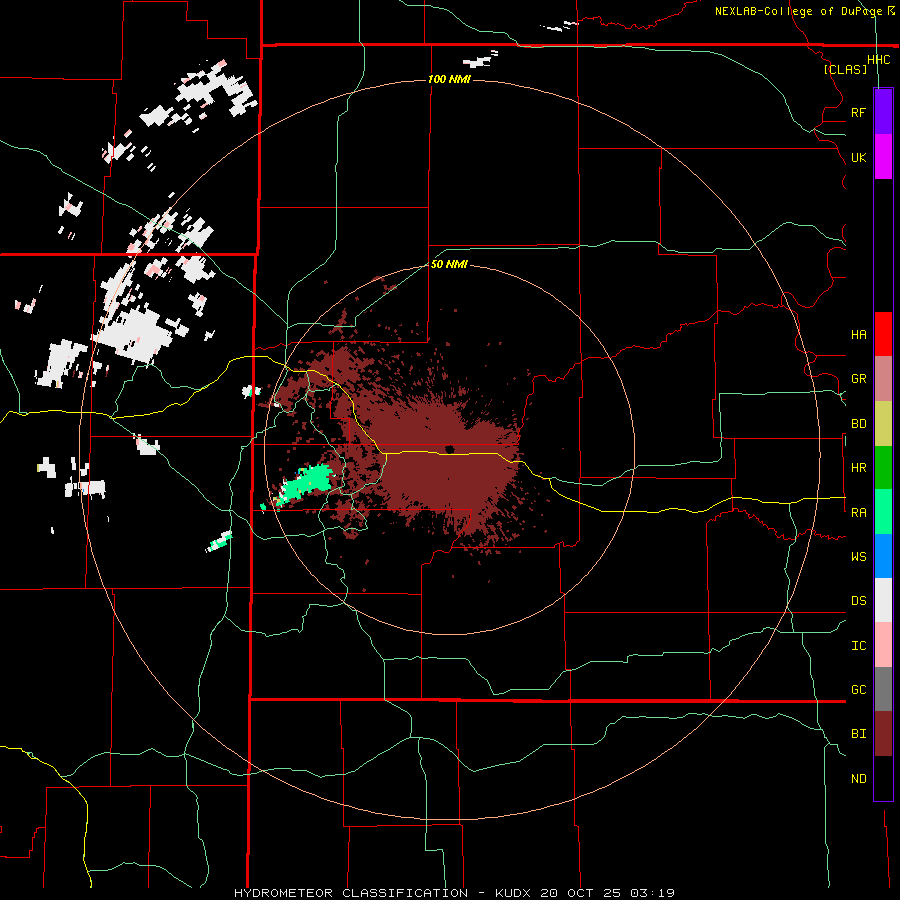Viewport: 900px width, 900px height.
Task: Pick the RA light-green legend swatch
Action: 883,512
